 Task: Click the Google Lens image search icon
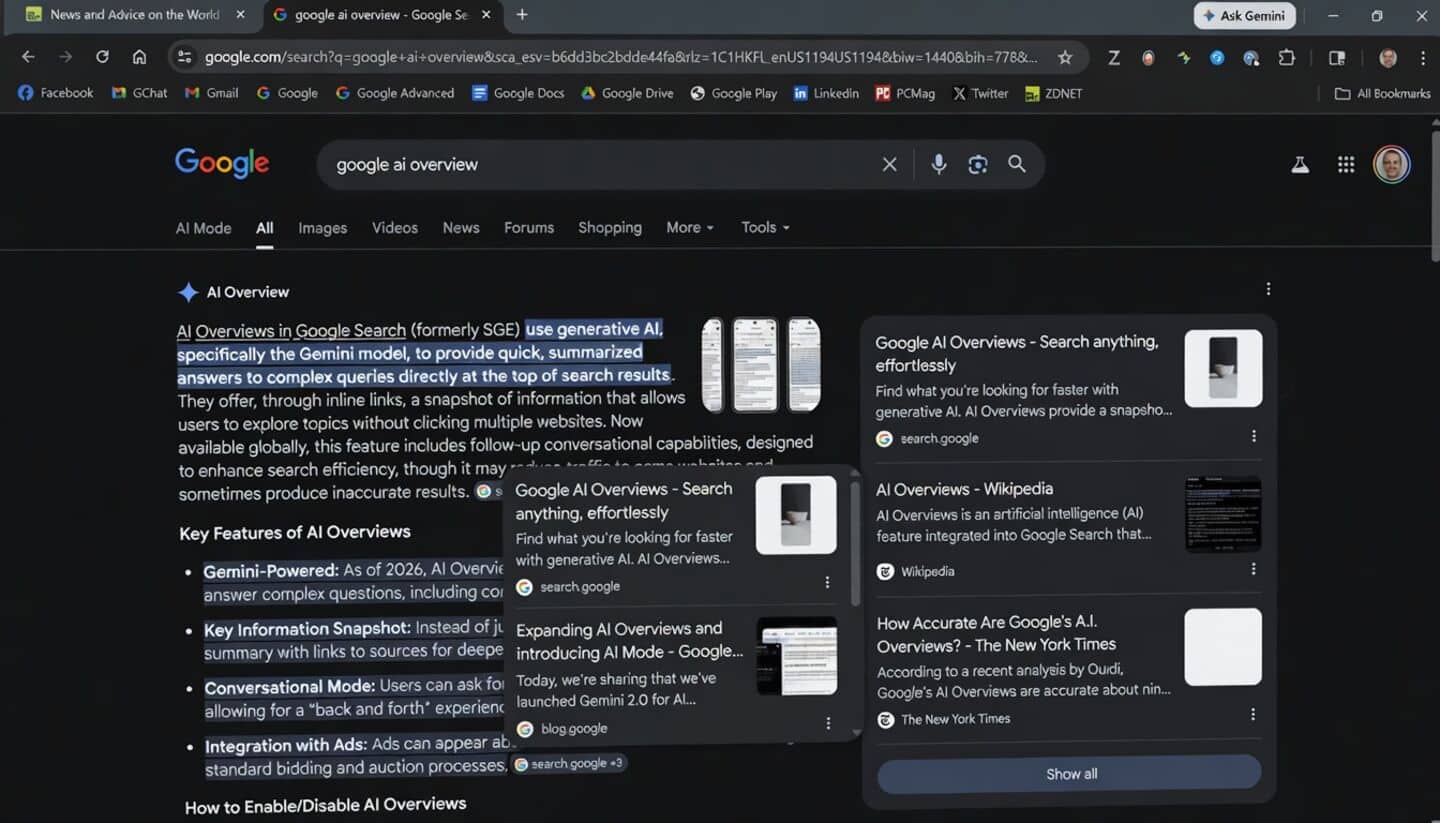pyautogui.click(x=977, y=165)
